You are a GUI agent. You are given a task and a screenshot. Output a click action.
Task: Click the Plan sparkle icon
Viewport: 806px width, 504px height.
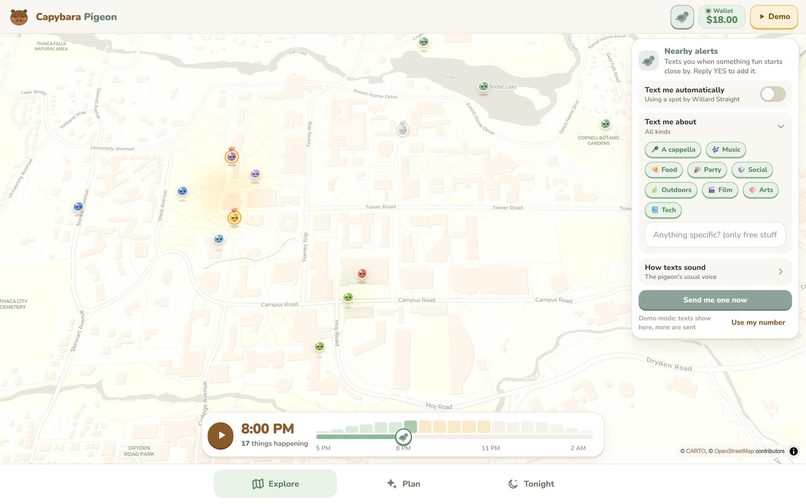click(392, 483)
